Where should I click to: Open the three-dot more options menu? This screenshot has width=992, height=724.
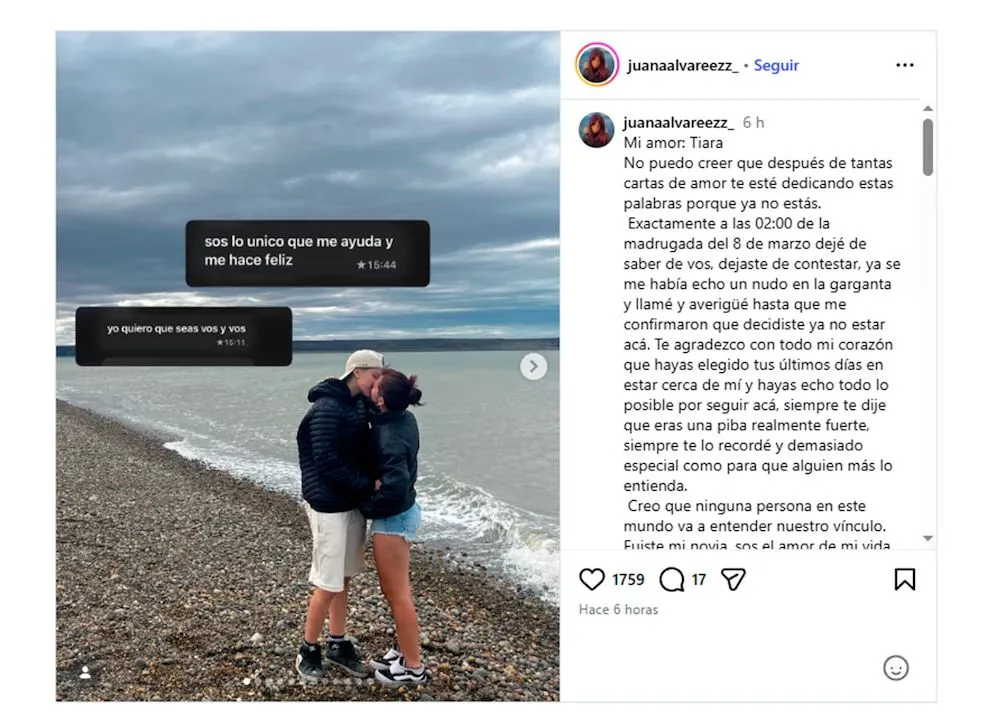pyautogui.click(x=905, y=65)
